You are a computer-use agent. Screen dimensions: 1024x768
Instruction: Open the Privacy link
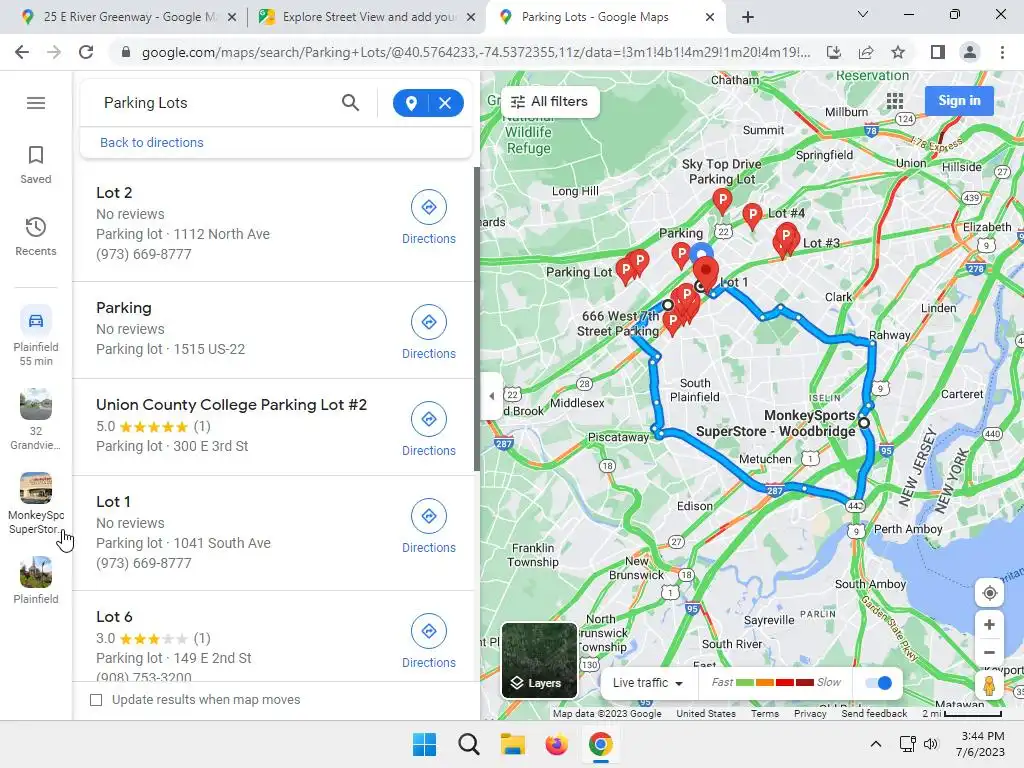(x=810, y=713)
